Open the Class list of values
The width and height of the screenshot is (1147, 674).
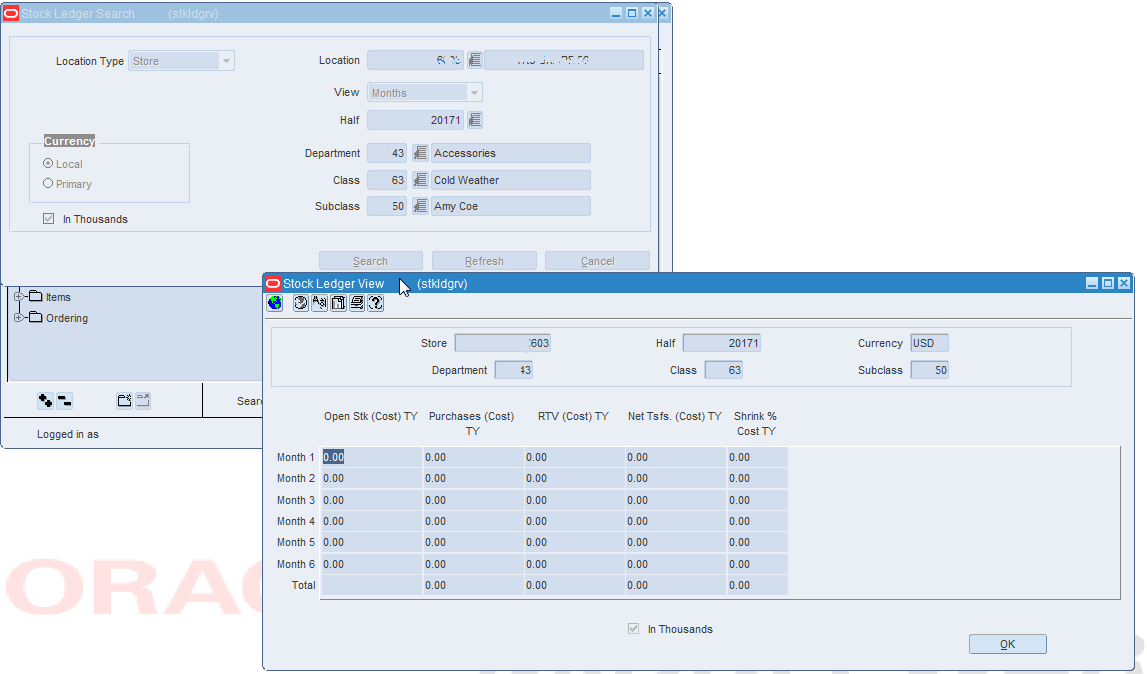tap(420, 180)
